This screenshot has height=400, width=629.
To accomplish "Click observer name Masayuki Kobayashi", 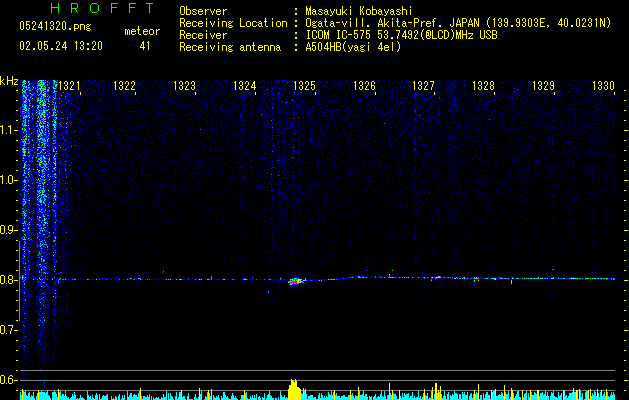I will point(359,11).
